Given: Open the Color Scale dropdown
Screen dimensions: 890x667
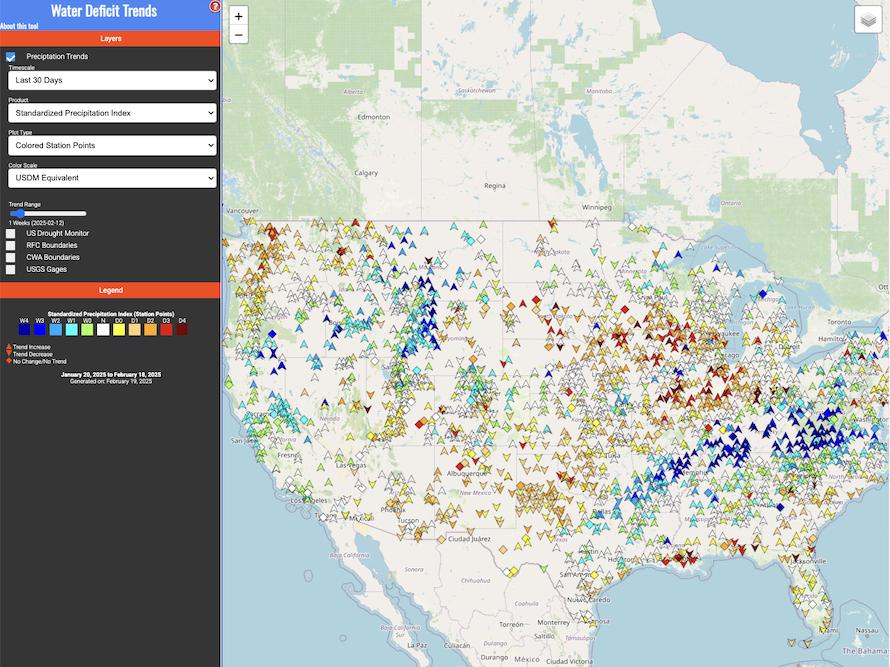Looking at the screenshot, I should (x=112, y=177).
